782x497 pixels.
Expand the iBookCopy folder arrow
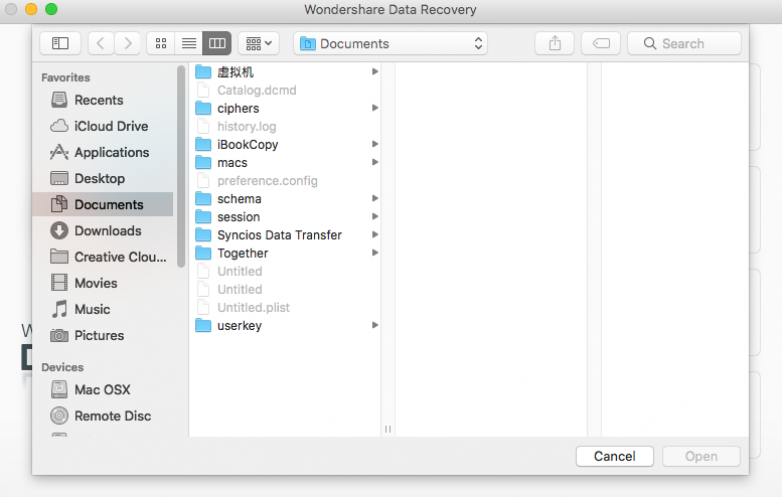pyautogui.click(x=375, y=144)
